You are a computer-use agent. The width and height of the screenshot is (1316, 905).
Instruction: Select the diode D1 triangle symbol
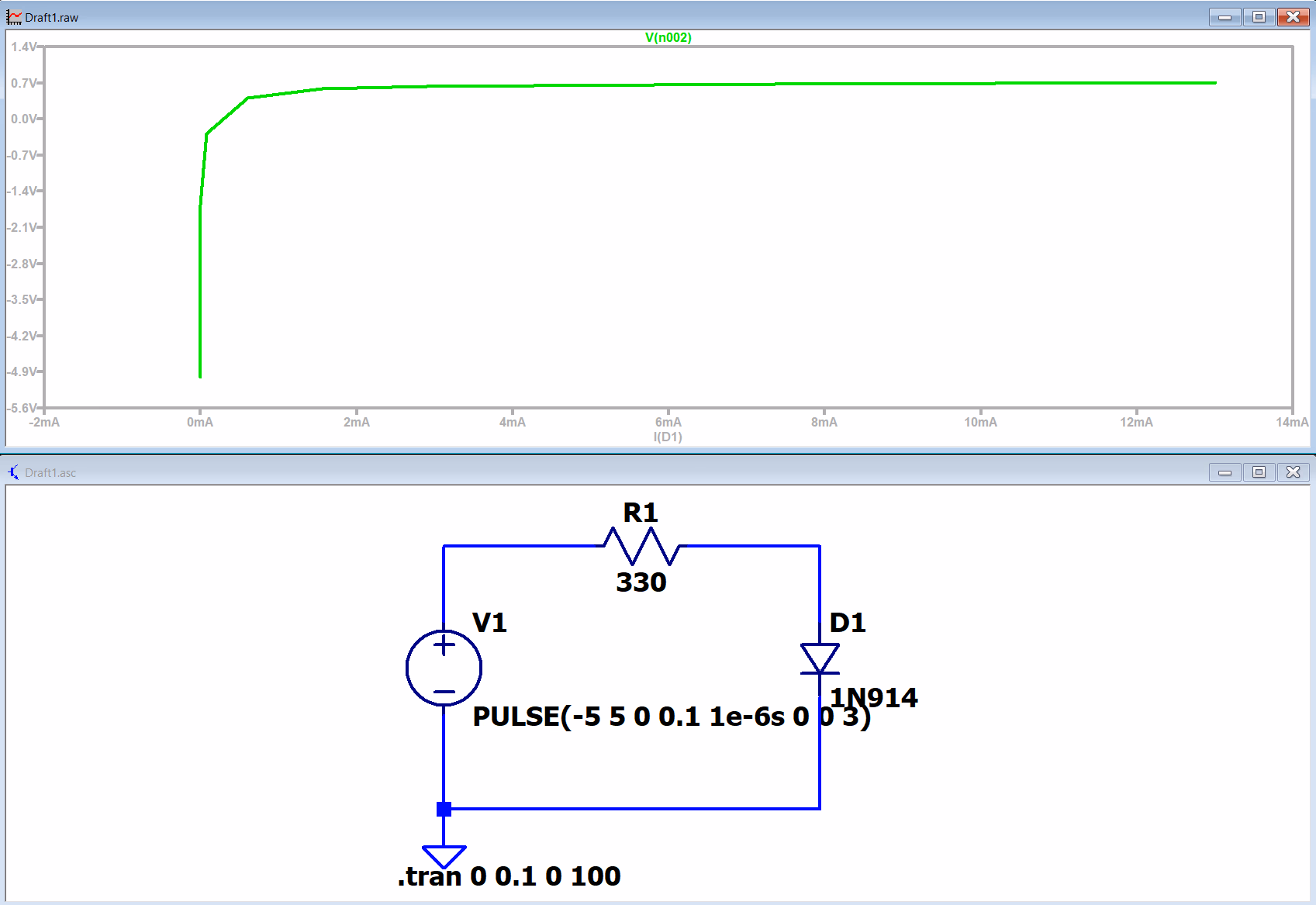point(820,658)
